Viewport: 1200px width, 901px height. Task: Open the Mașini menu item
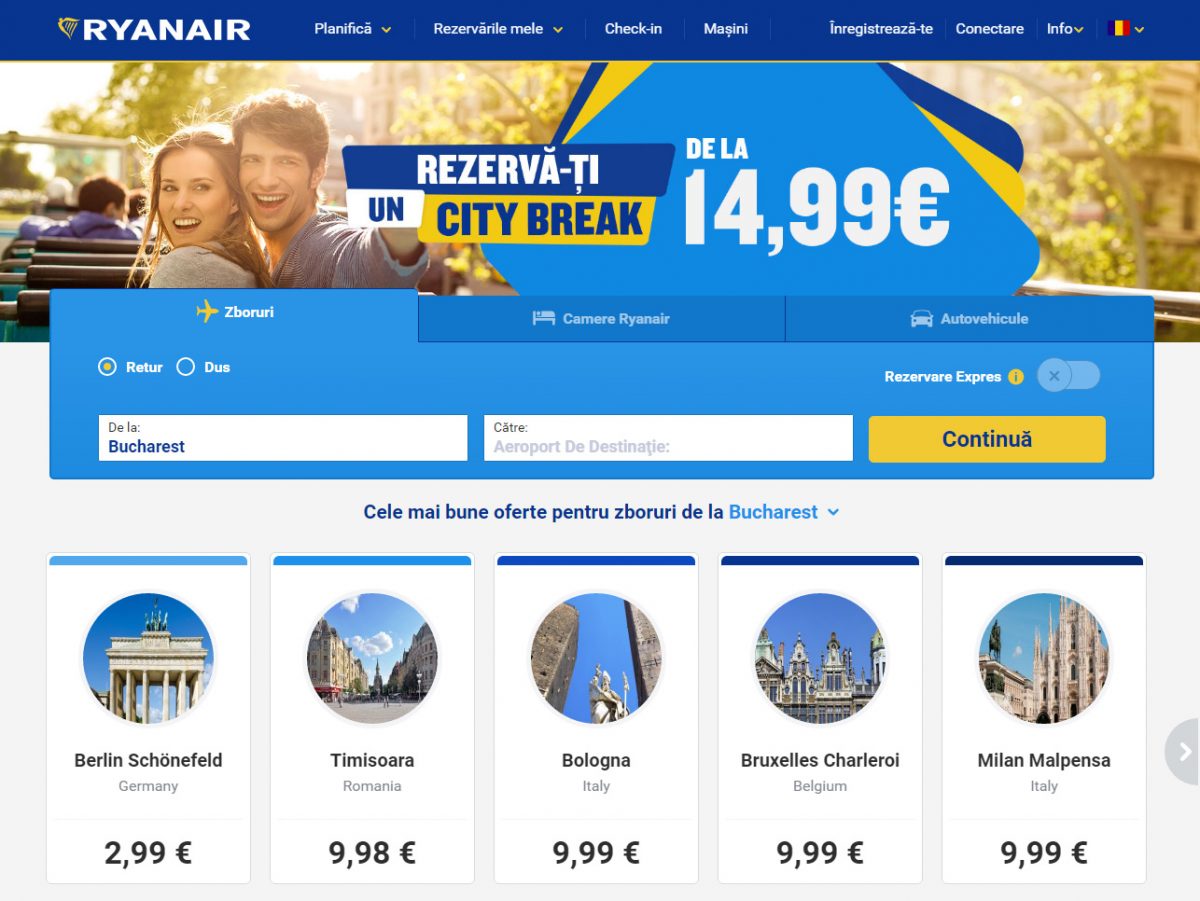(x=725, y=29)
